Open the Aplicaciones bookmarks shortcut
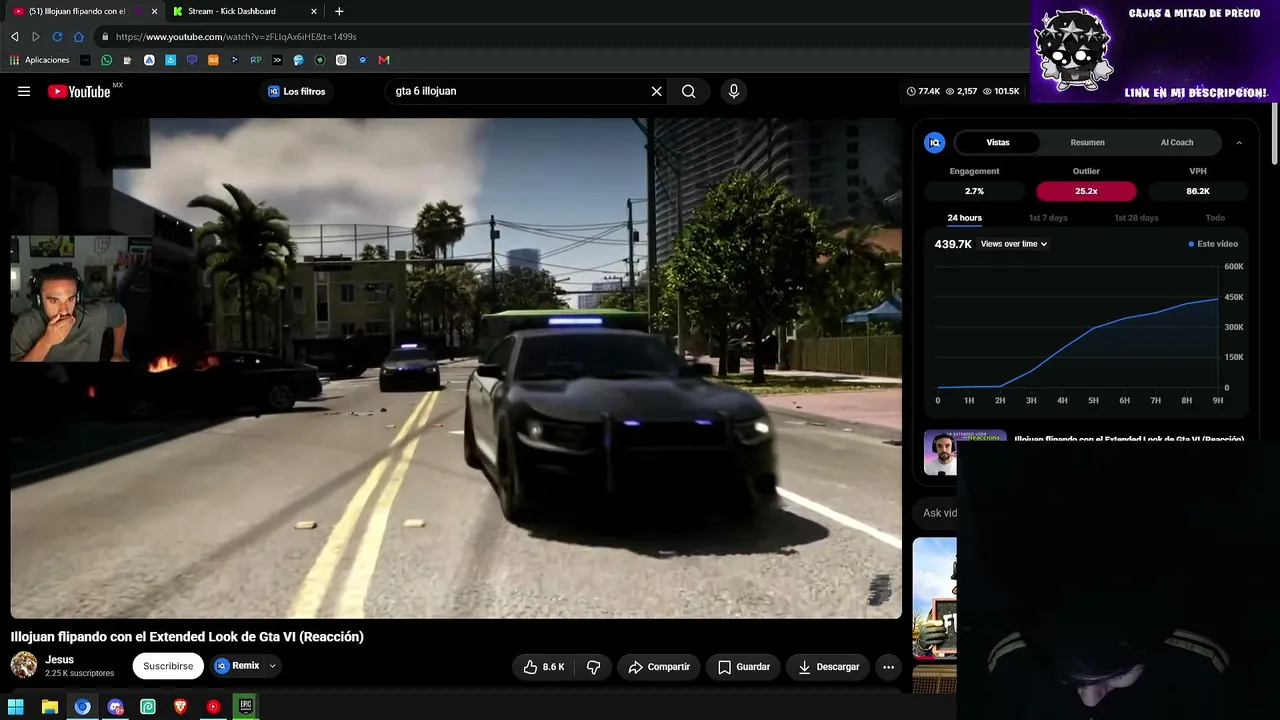Viewport: 1280px width, 720px height. tap(40, 60)
